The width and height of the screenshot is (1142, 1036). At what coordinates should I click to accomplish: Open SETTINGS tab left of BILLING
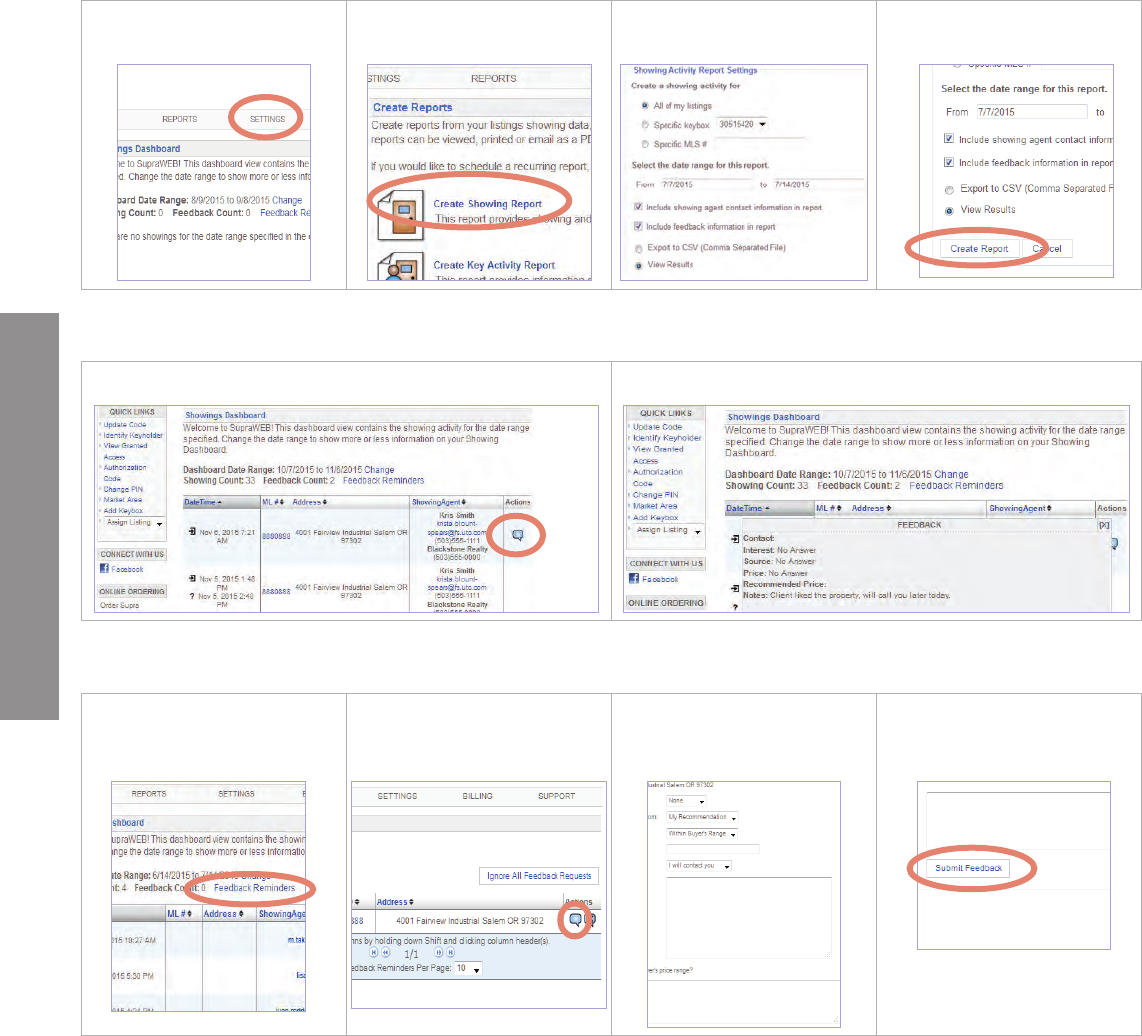[x=397, y=796]
